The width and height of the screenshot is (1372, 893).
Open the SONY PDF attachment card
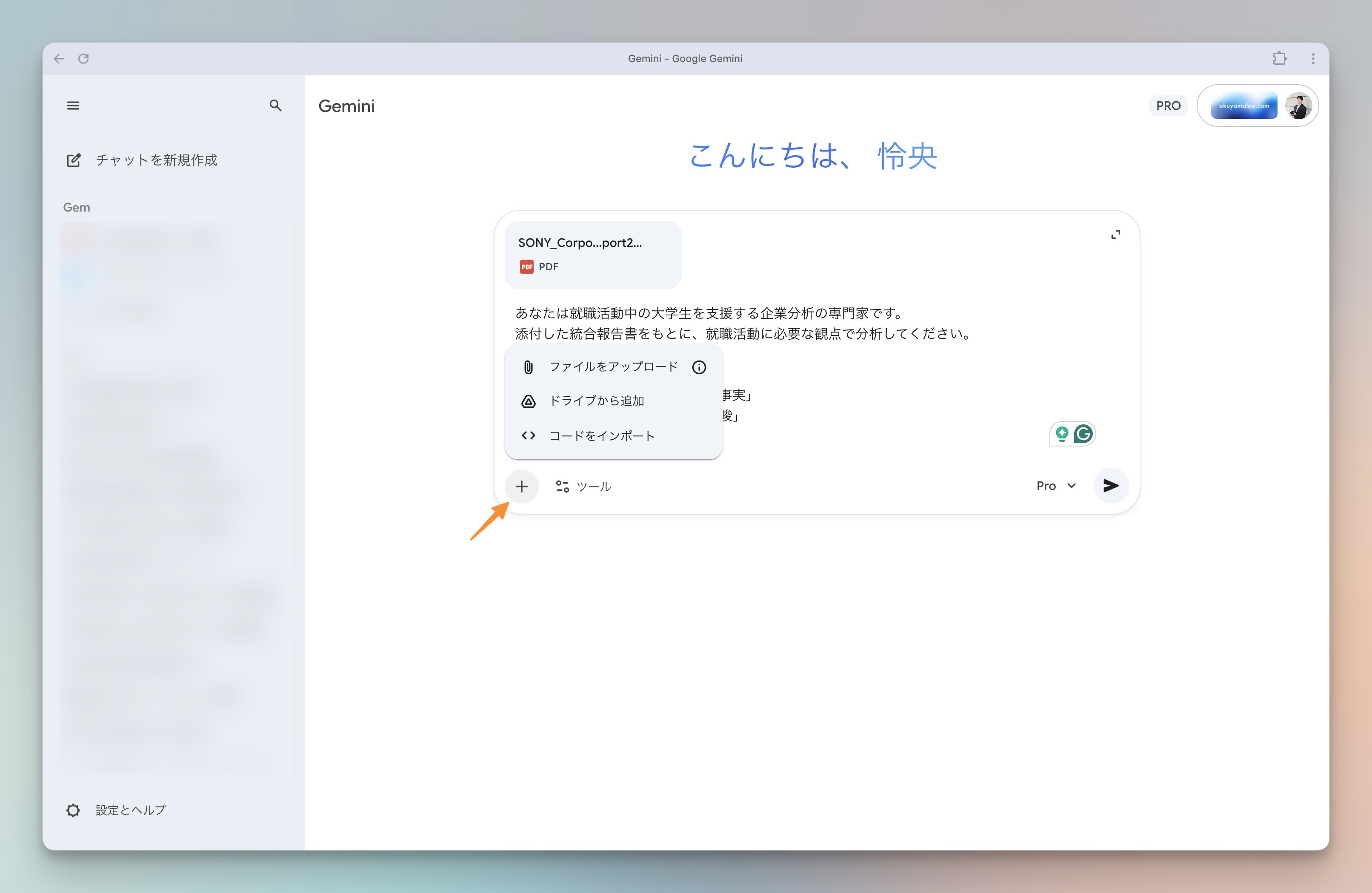click(x=592, y=254)
